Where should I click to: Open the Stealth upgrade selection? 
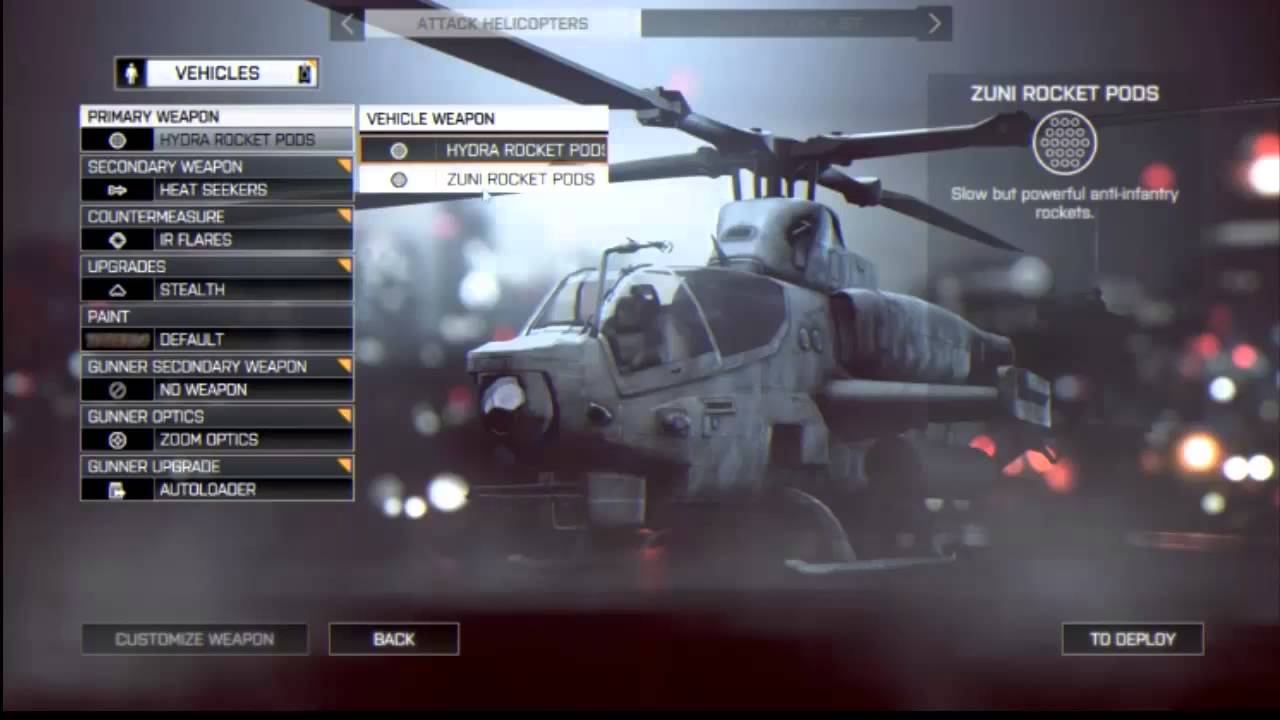(217, 290)
